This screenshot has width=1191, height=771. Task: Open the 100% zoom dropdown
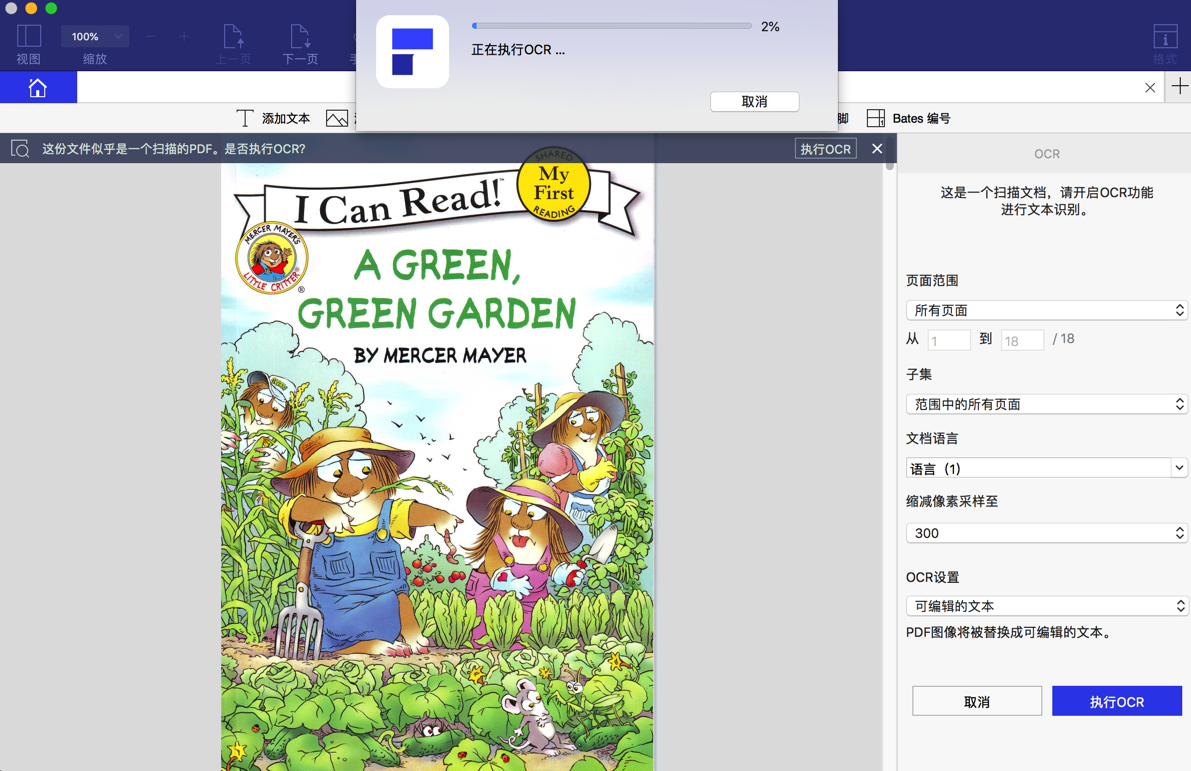click(x=95, y=36)
